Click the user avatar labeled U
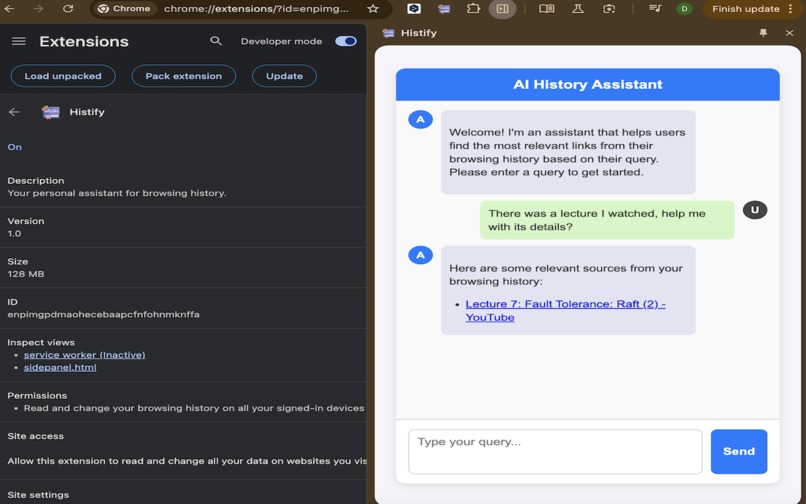This screenshot has width=806, height=504. [755, 210]
